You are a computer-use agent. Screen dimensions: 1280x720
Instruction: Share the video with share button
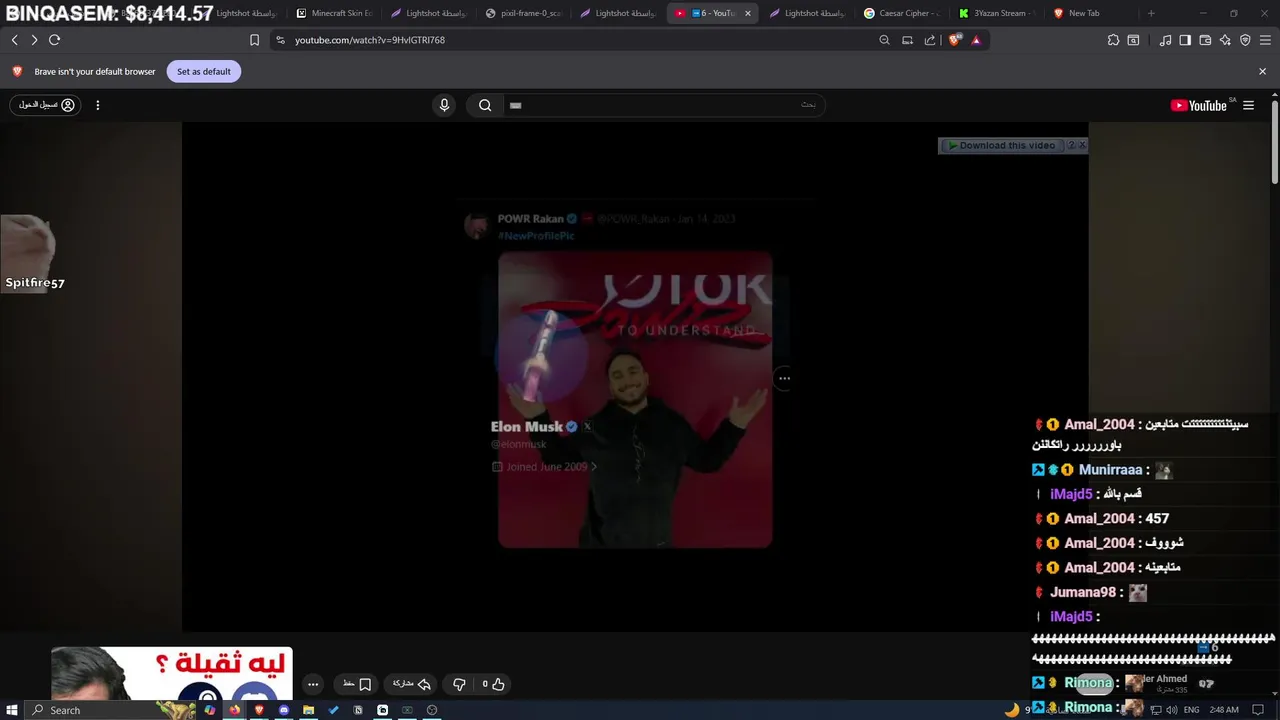point(412,684)
